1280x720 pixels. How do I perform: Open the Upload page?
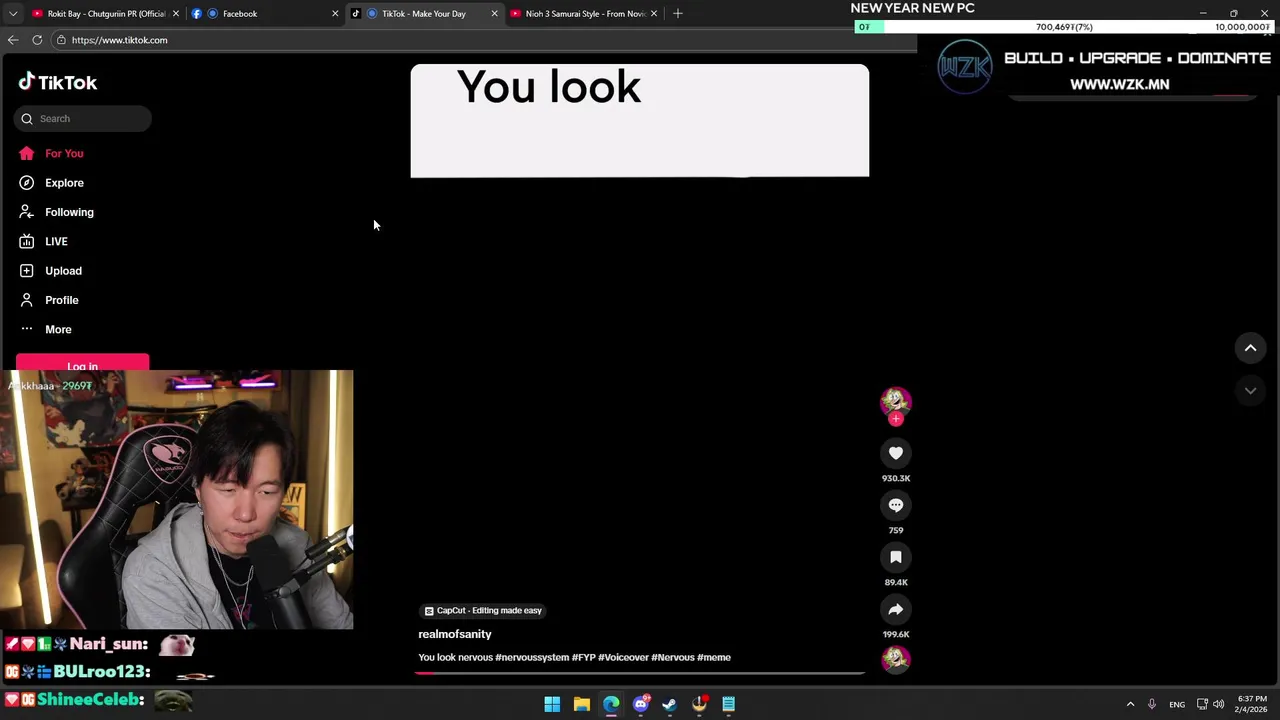coord(63,271)
